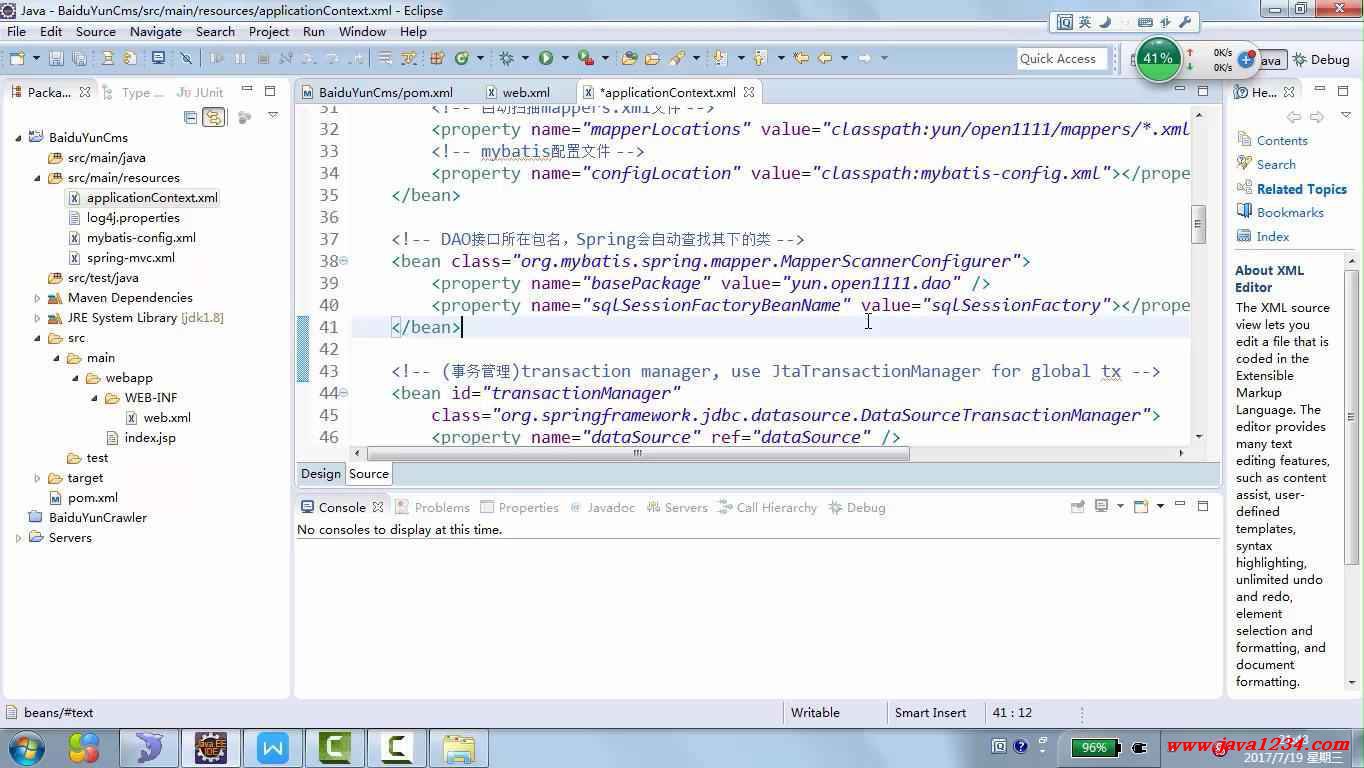1364x768 pixels.
Task: Toggle the input method 英 language indicator
Action: 1084,22
